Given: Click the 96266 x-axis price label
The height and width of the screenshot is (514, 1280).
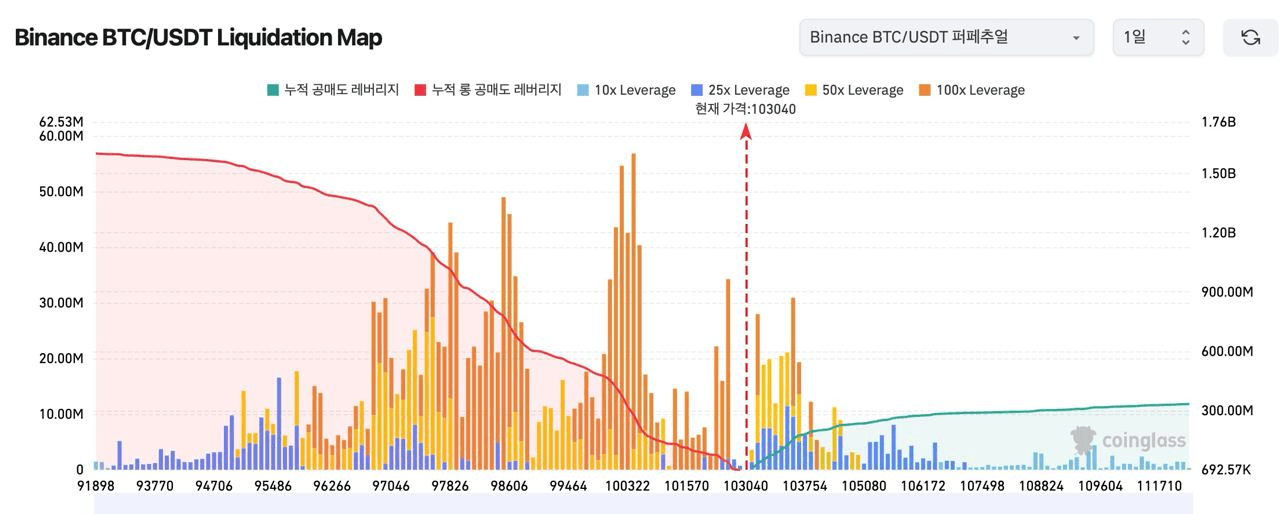Looking at the screenshot, I should (331, 485).
